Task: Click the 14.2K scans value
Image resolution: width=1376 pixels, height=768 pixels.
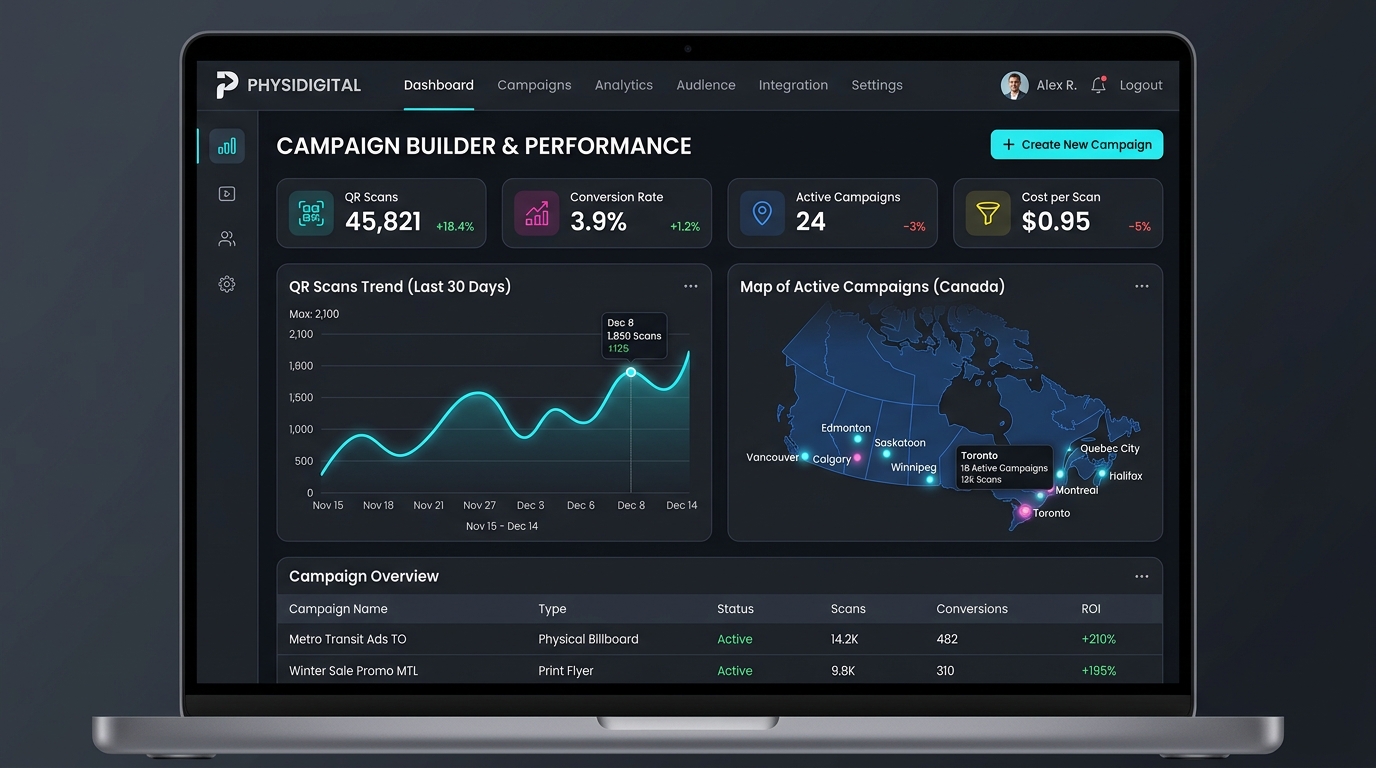Action: (x=844, y=639)
